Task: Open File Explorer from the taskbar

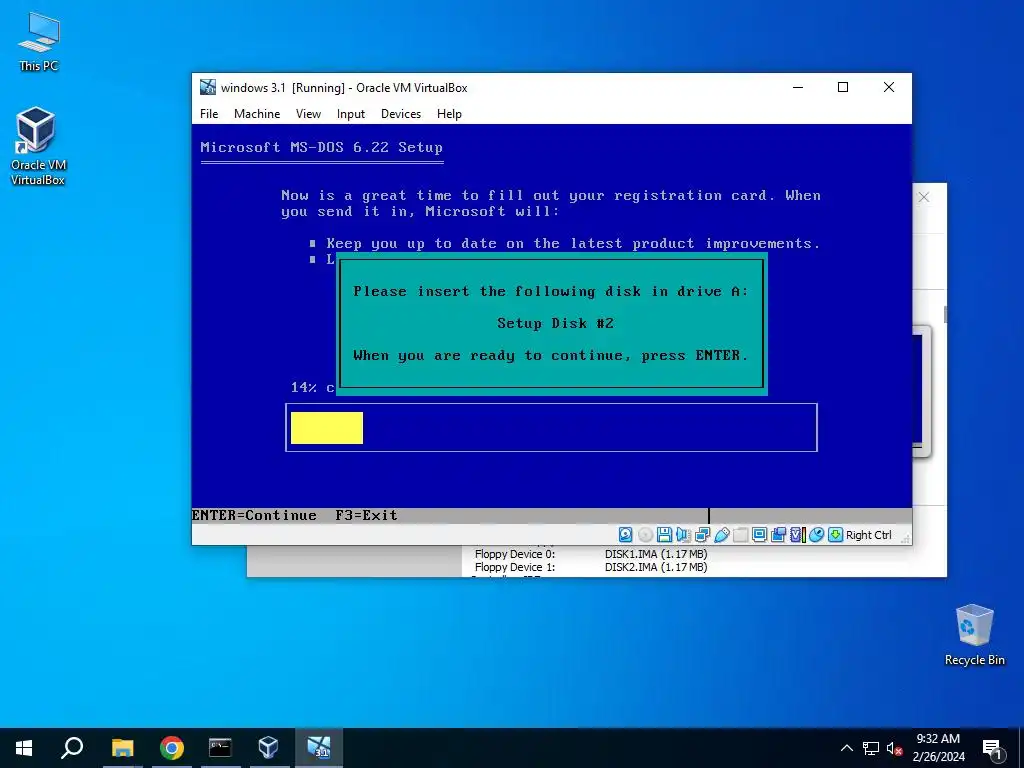Action: [122, 748]
